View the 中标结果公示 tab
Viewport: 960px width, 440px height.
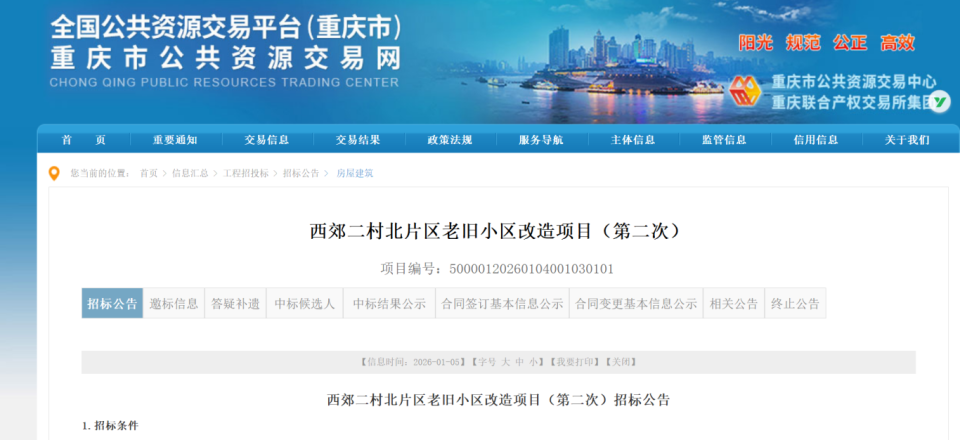(389, 304)
